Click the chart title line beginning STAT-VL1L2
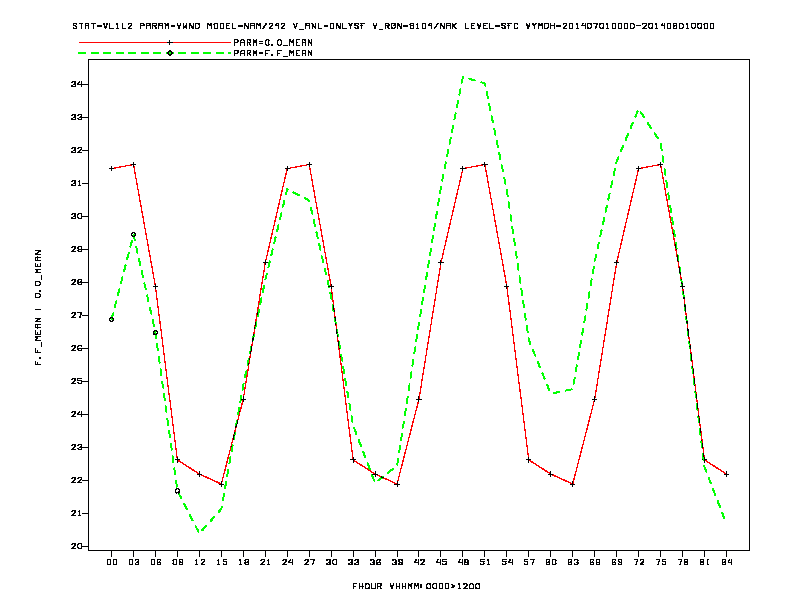The height and width of the screenshot is (612, 792). coord(393,26)
